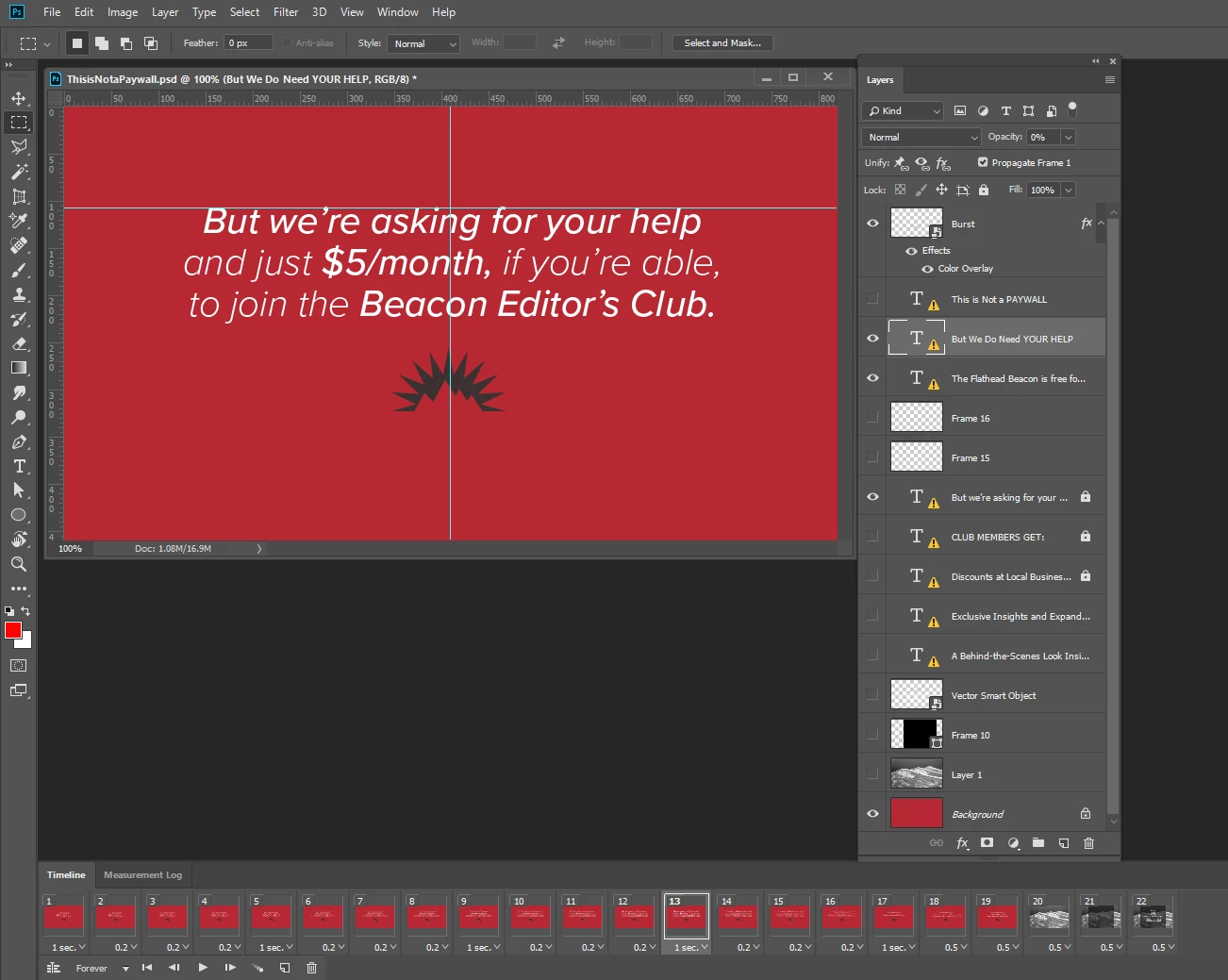1228x980 pixels.
Task: Add layer mask icon in Layers panel
Action: (x=987, y=843)
